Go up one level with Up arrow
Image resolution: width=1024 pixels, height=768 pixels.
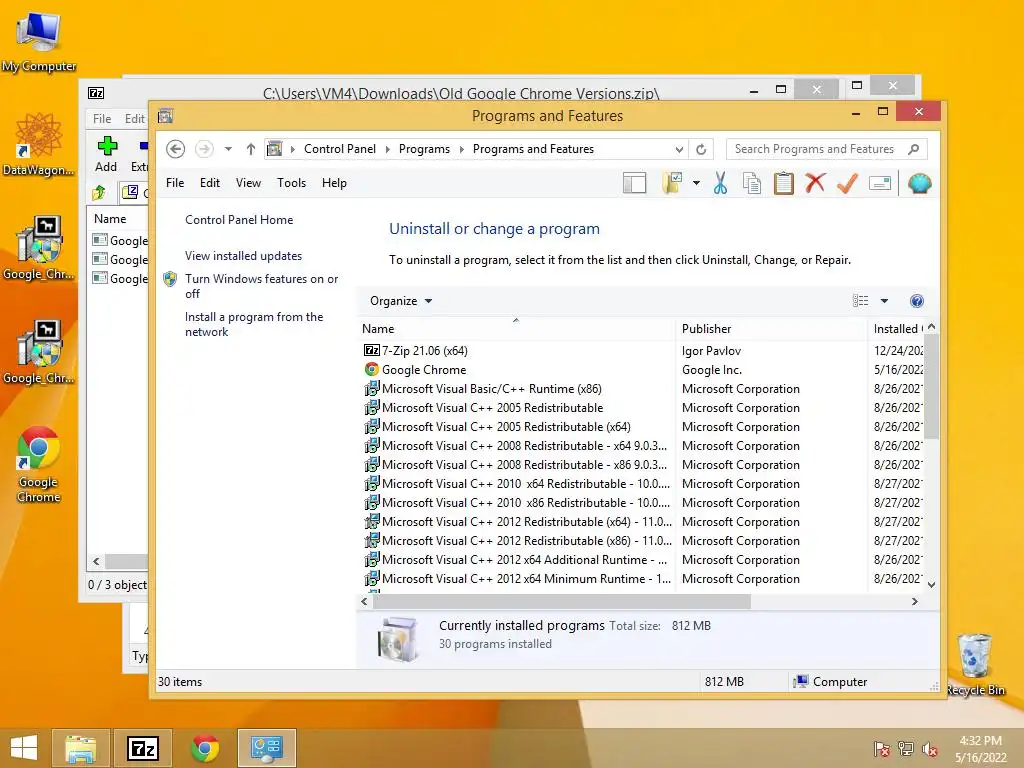click(250, 149)
